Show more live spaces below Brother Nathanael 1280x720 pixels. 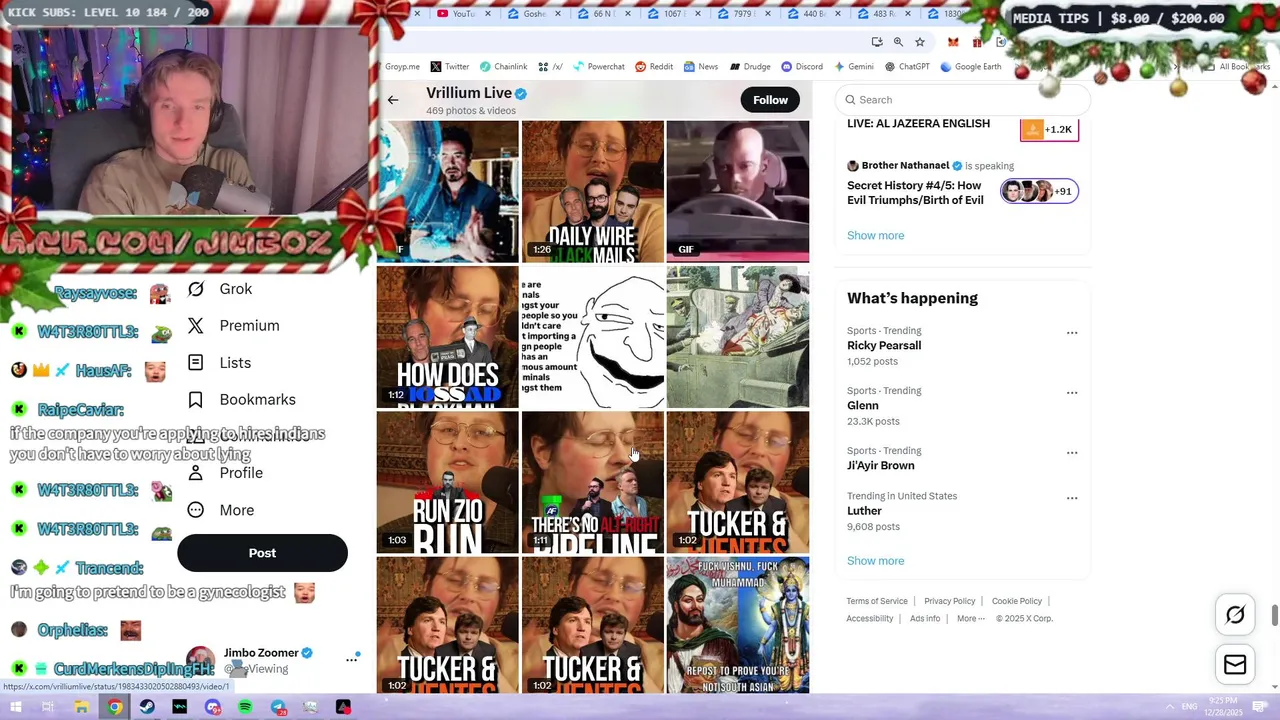click(875, 236)
